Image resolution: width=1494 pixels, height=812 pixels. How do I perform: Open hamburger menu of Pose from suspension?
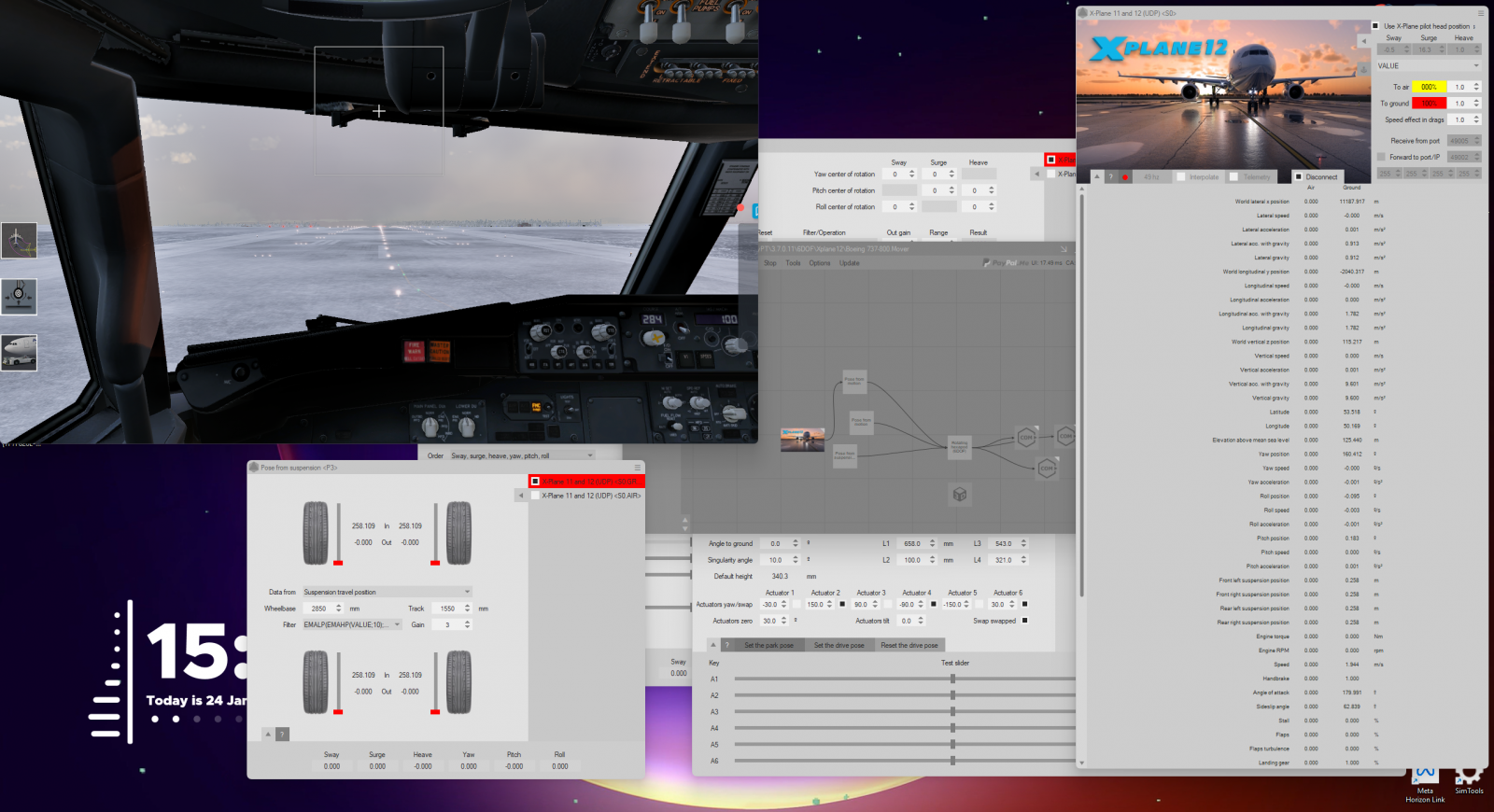tap(638, 468)
